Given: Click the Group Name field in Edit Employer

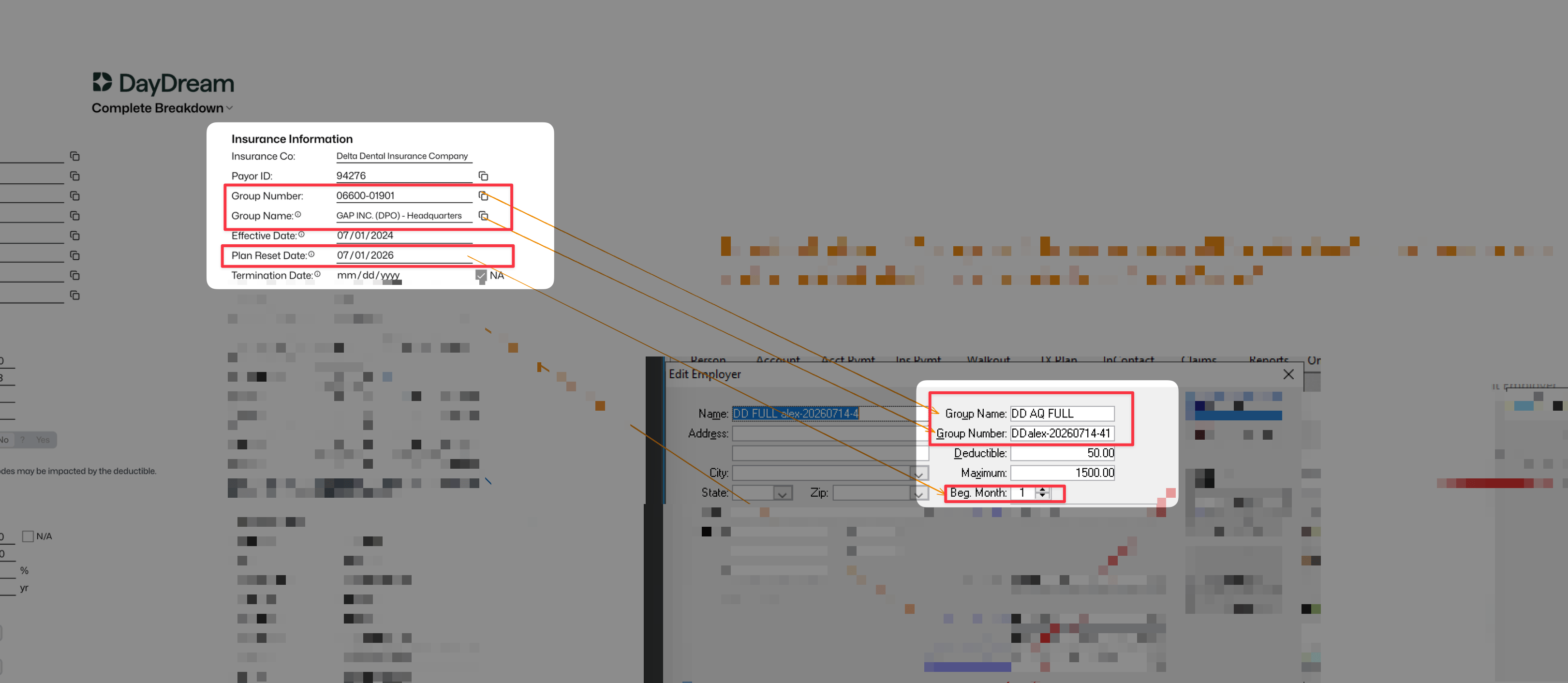Looking at the screenshot, I should click(1062, 413).
